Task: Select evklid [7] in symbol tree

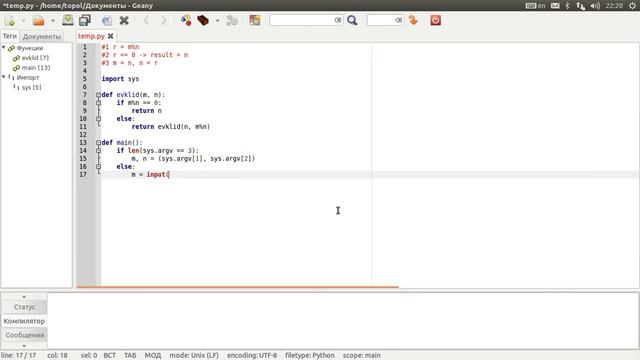Action: [35, 58]
